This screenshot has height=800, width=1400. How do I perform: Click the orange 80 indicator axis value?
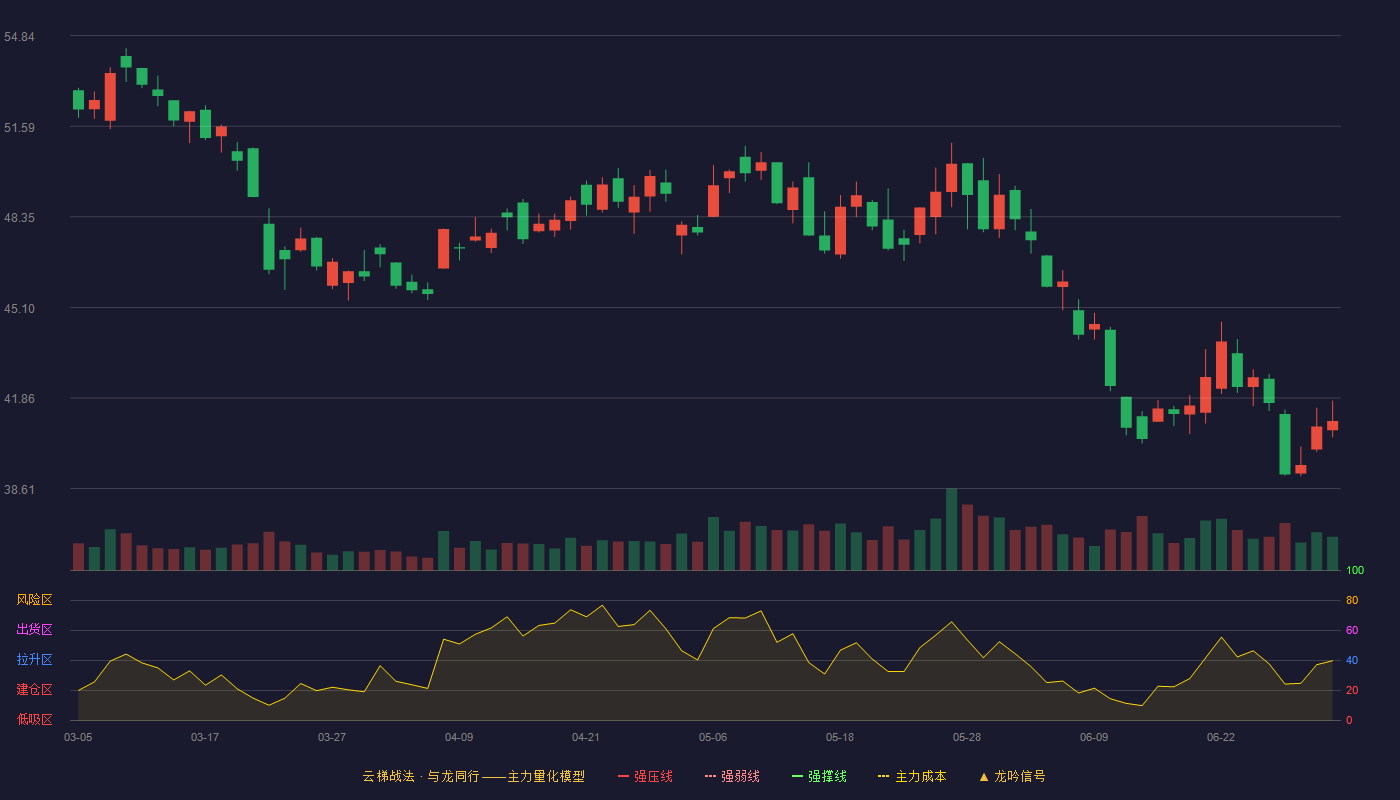click(1352, 601)
